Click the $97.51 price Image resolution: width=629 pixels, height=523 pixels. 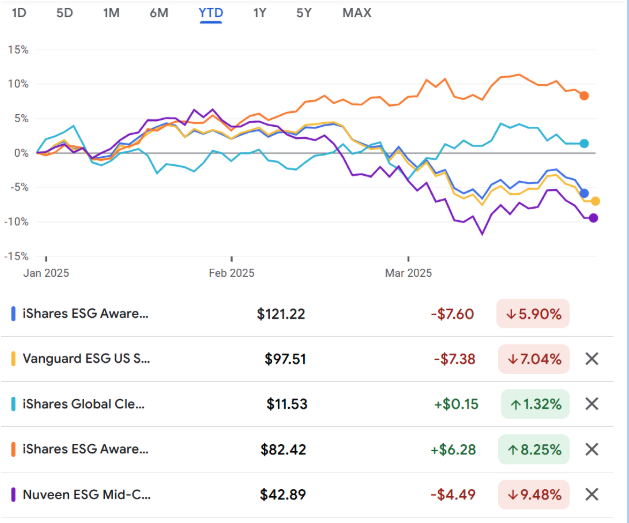pyautogui.click(x=285, y=359)
